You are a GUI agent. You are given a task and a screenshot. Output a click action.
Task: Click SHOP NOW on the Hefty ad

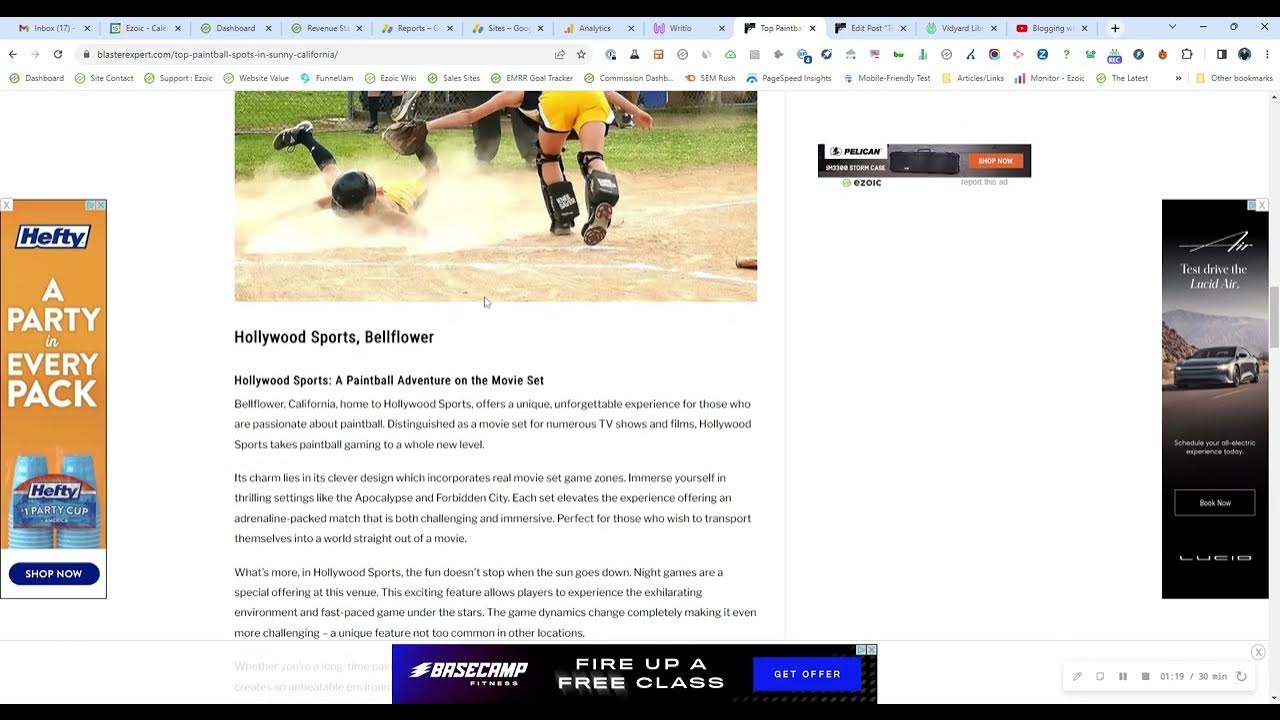pos(54,574)
